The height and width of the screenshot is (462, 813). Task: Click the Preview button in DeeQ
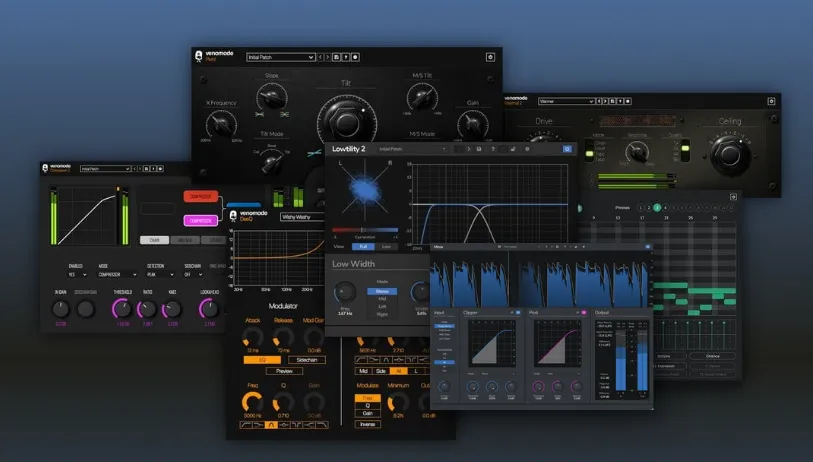coord(284,371)
